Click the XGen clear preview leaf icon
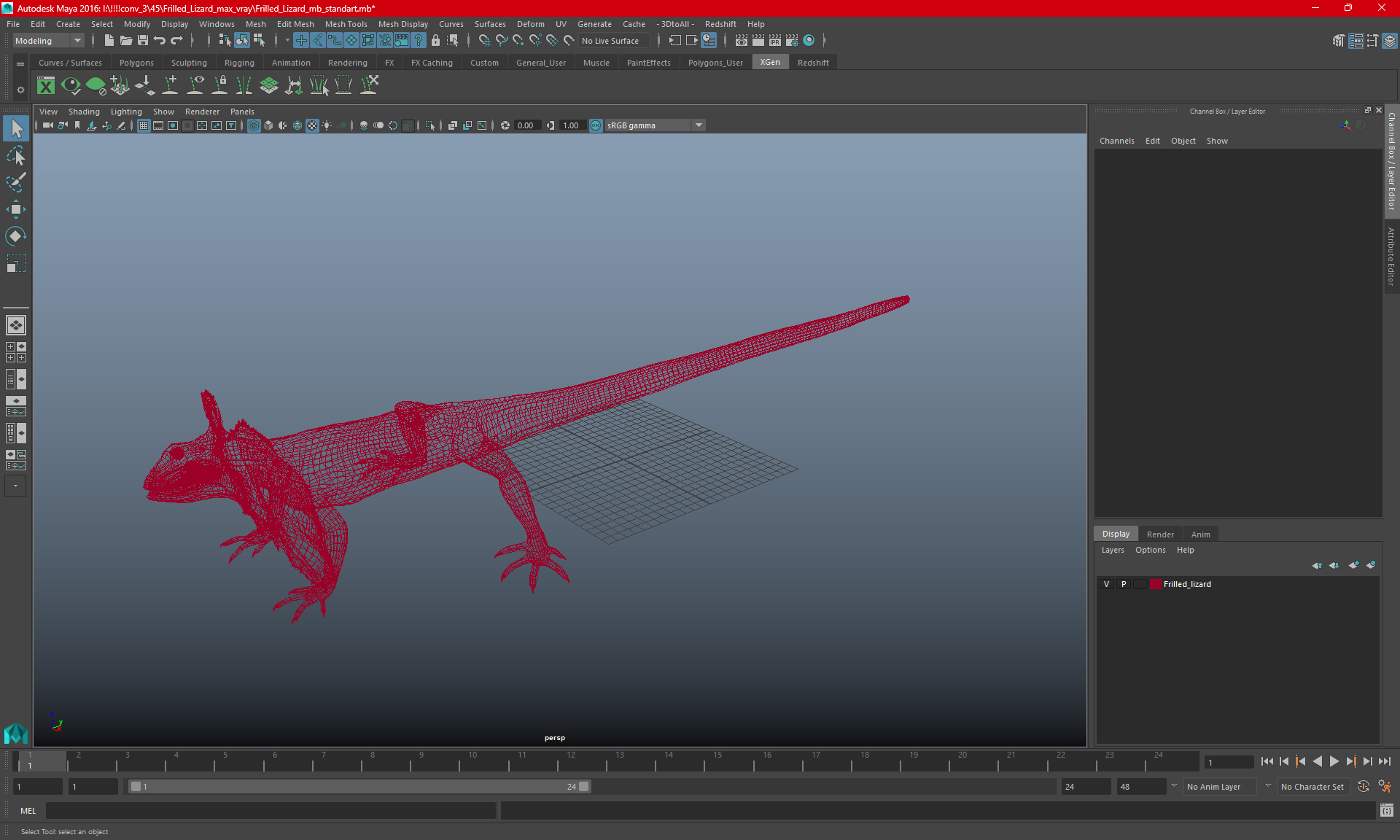 tap(96, 86)
